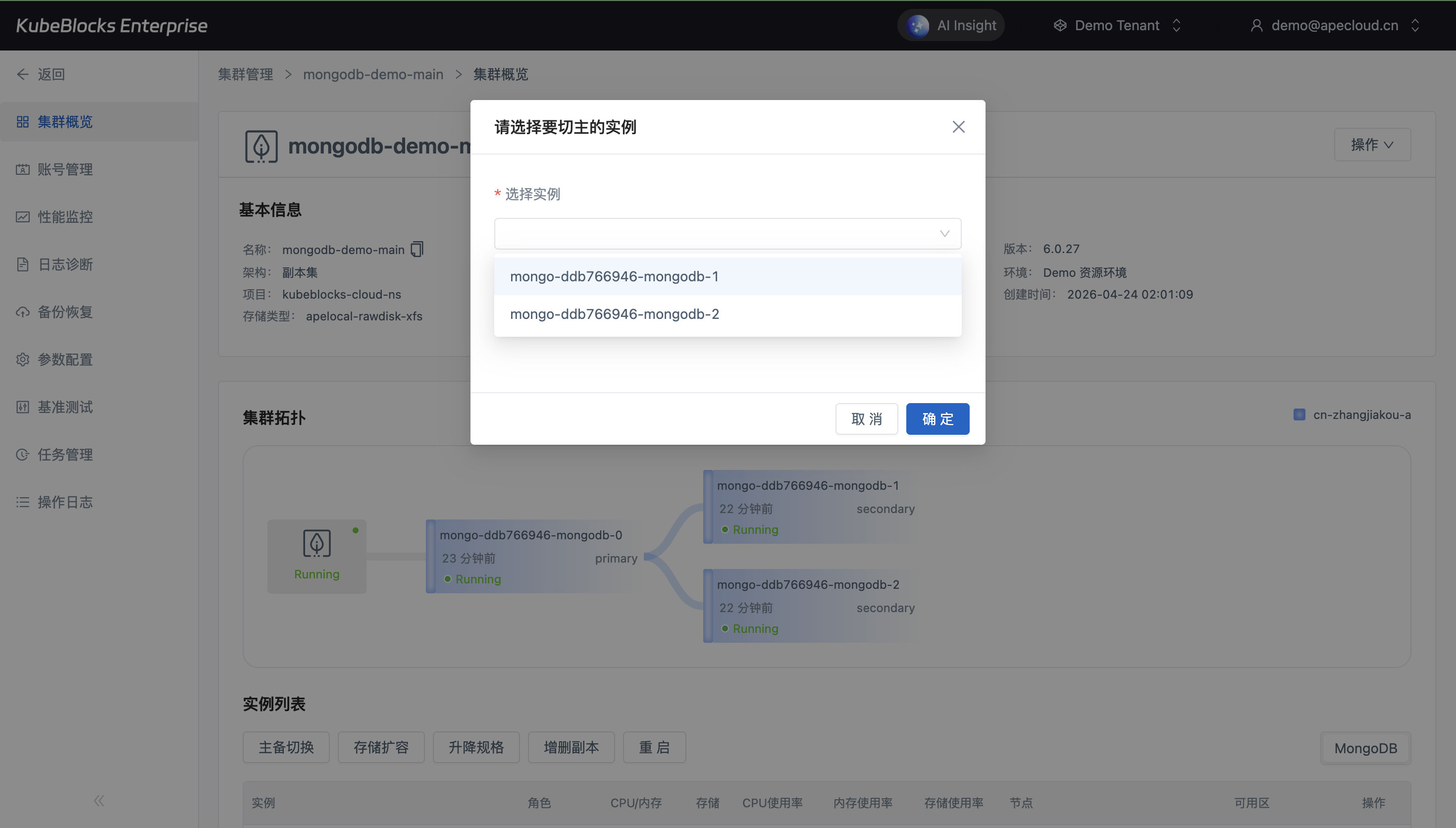Expand the Demo Tenant switcher
The image size is (1456, 828).
1117,26
